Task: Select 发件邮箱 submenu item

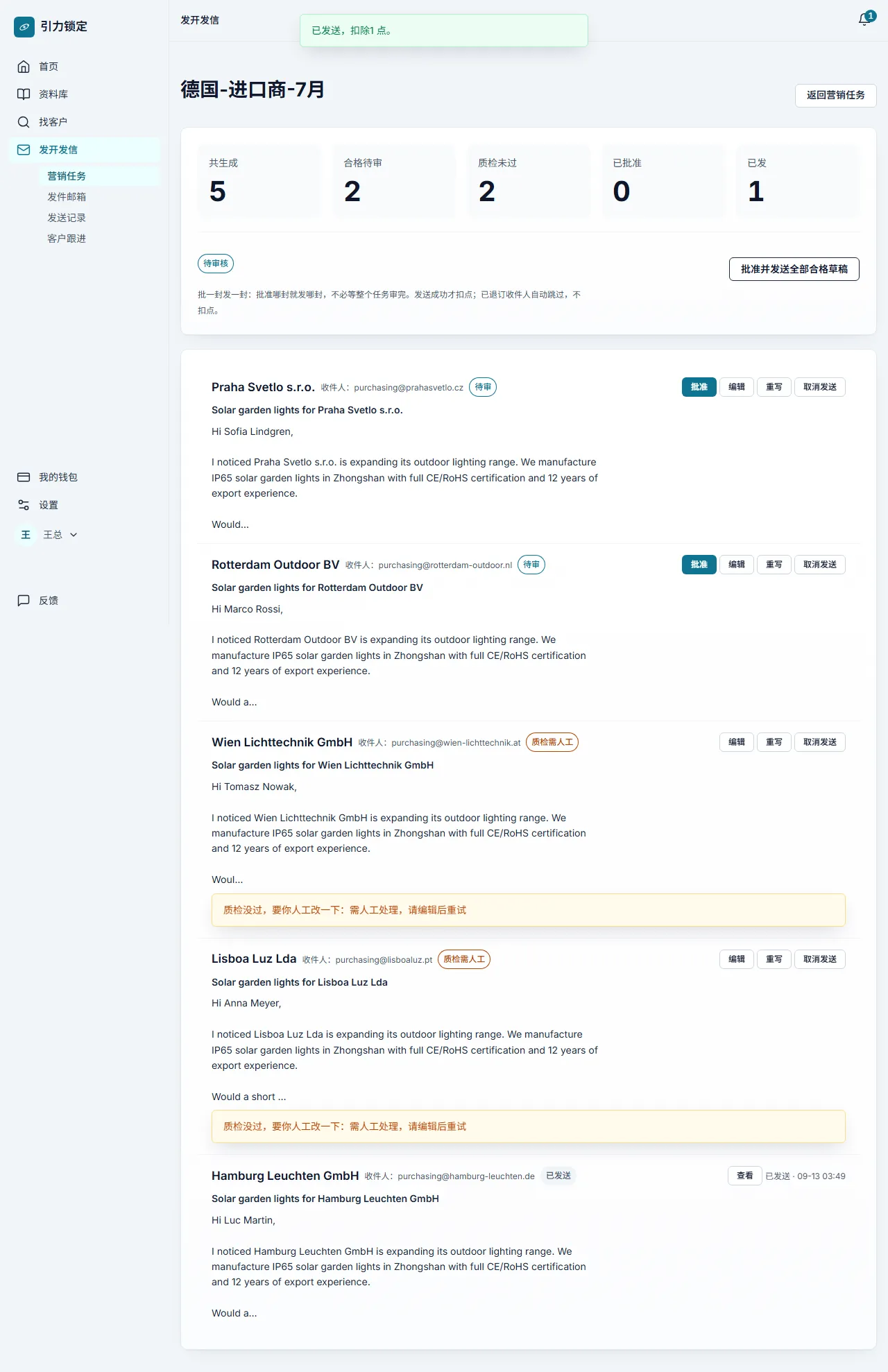Action: pyautogui.click(x=67, y=197)
